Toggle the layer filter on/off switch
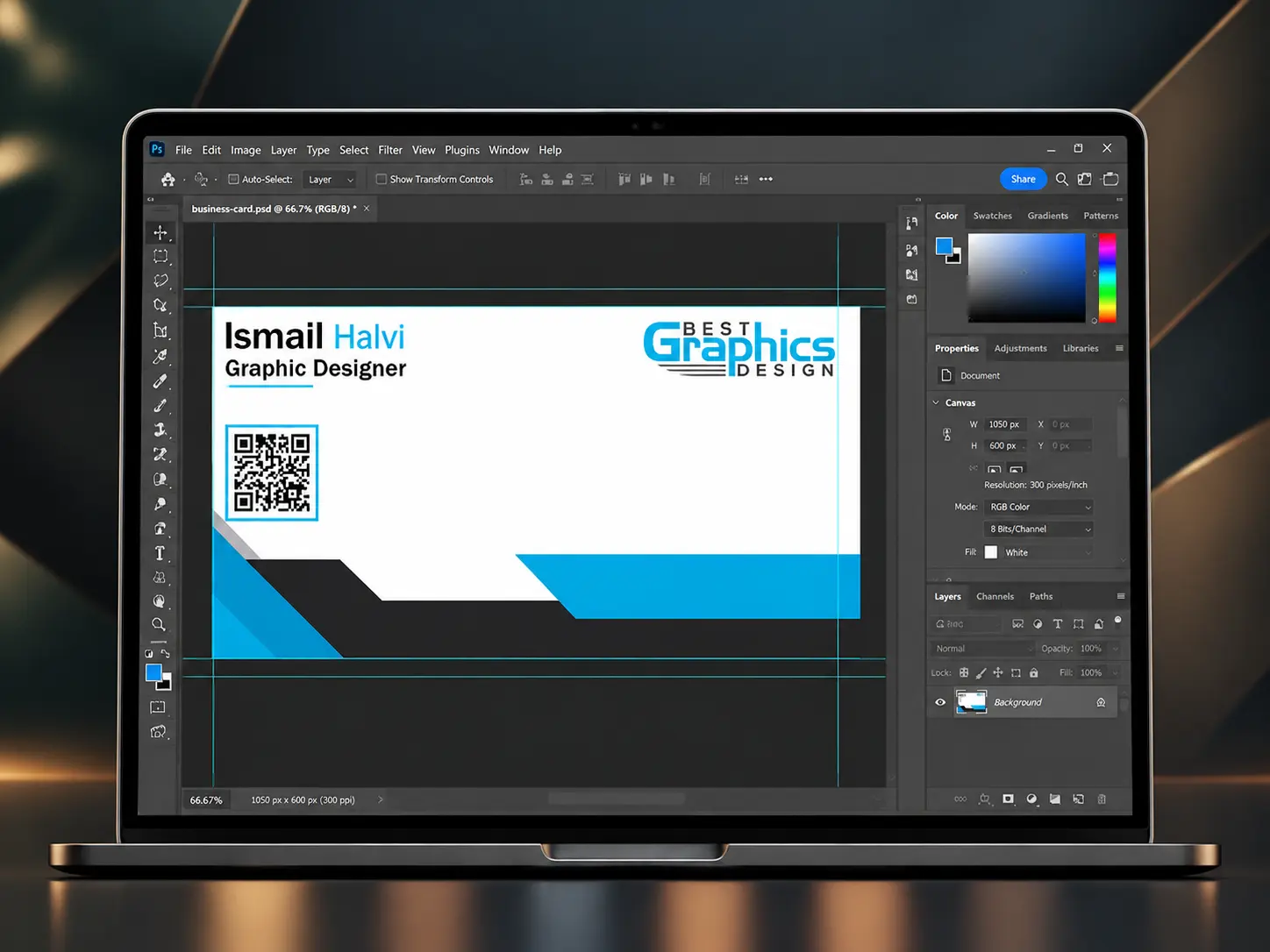1270x952 pixels. pos(1118,621)
